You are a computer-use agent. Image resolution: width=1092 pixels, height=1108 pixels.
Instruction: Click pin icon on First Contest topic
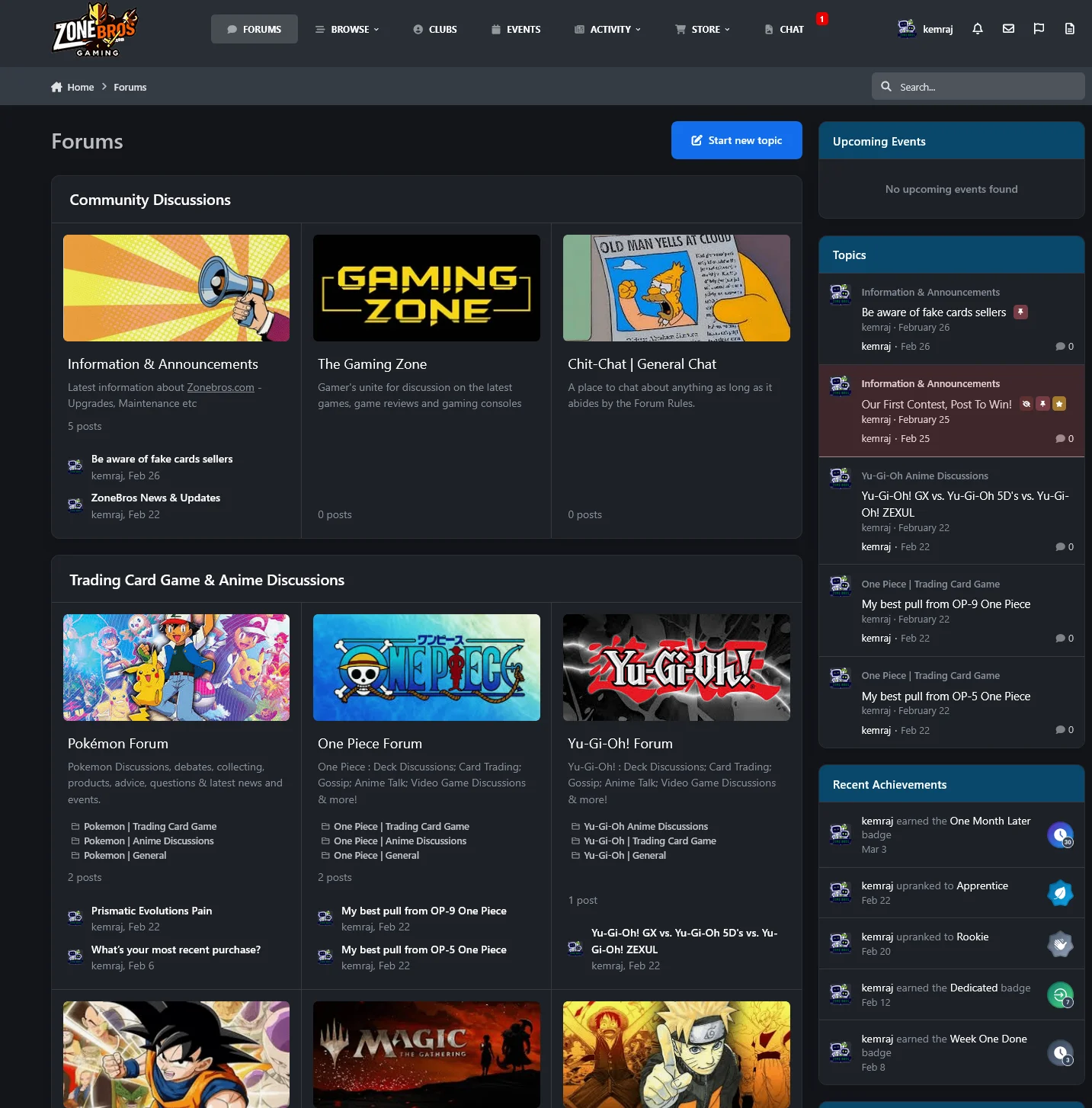[x=1042, y=404]
